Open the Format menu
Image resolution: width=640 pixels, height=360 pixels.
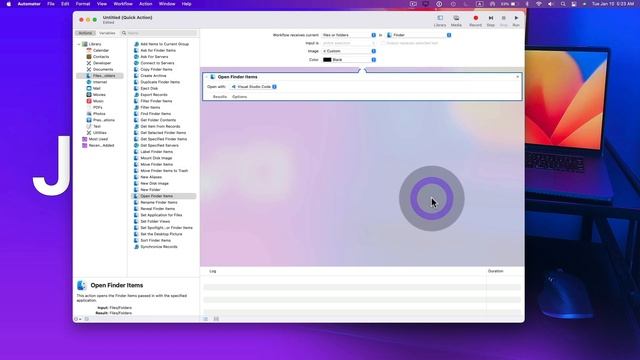coord(83,4)
